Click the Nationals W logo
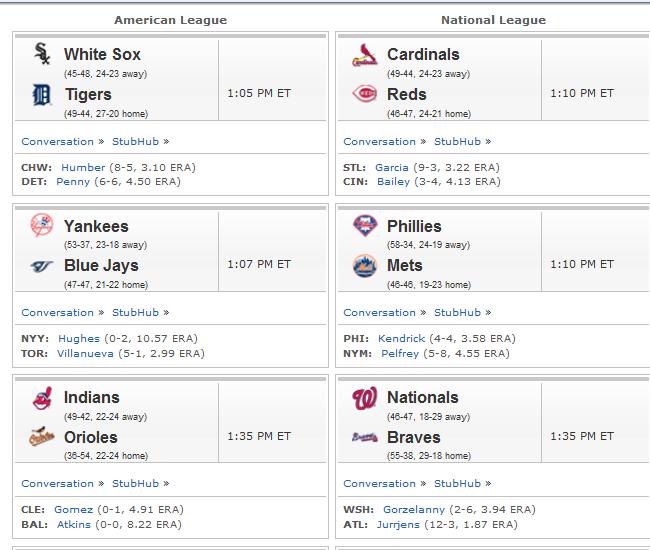Image resolution: width=650 pixels, height=550 pixels. tap(365, 398)
